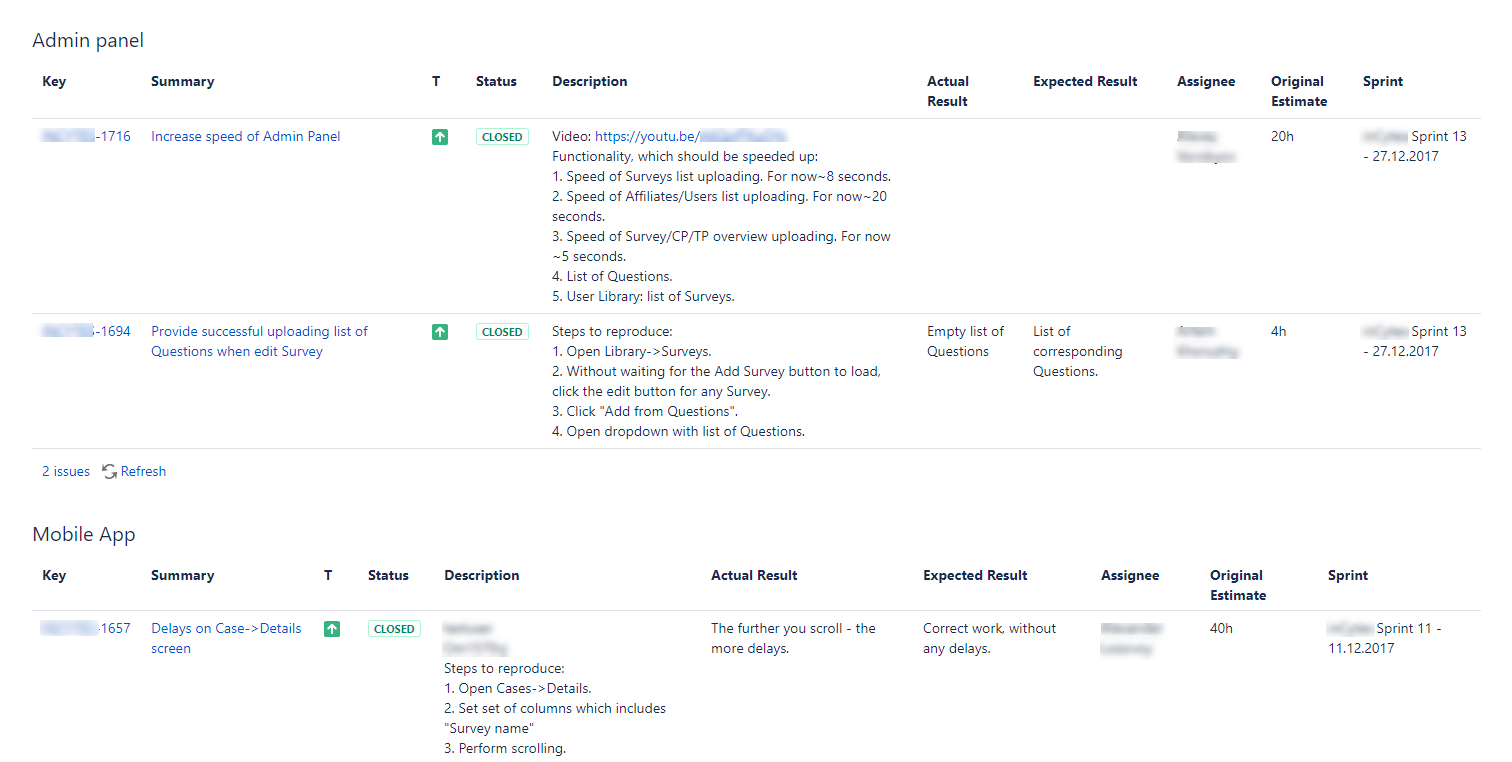
Task: Open issue key ending in 1657
Action: click(86, 629)
